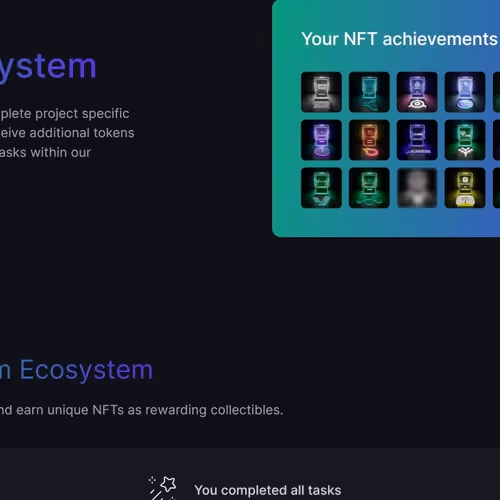Open green NFT with teal V-shaped base
Screen dimensions: 500x500
[321, 188]
